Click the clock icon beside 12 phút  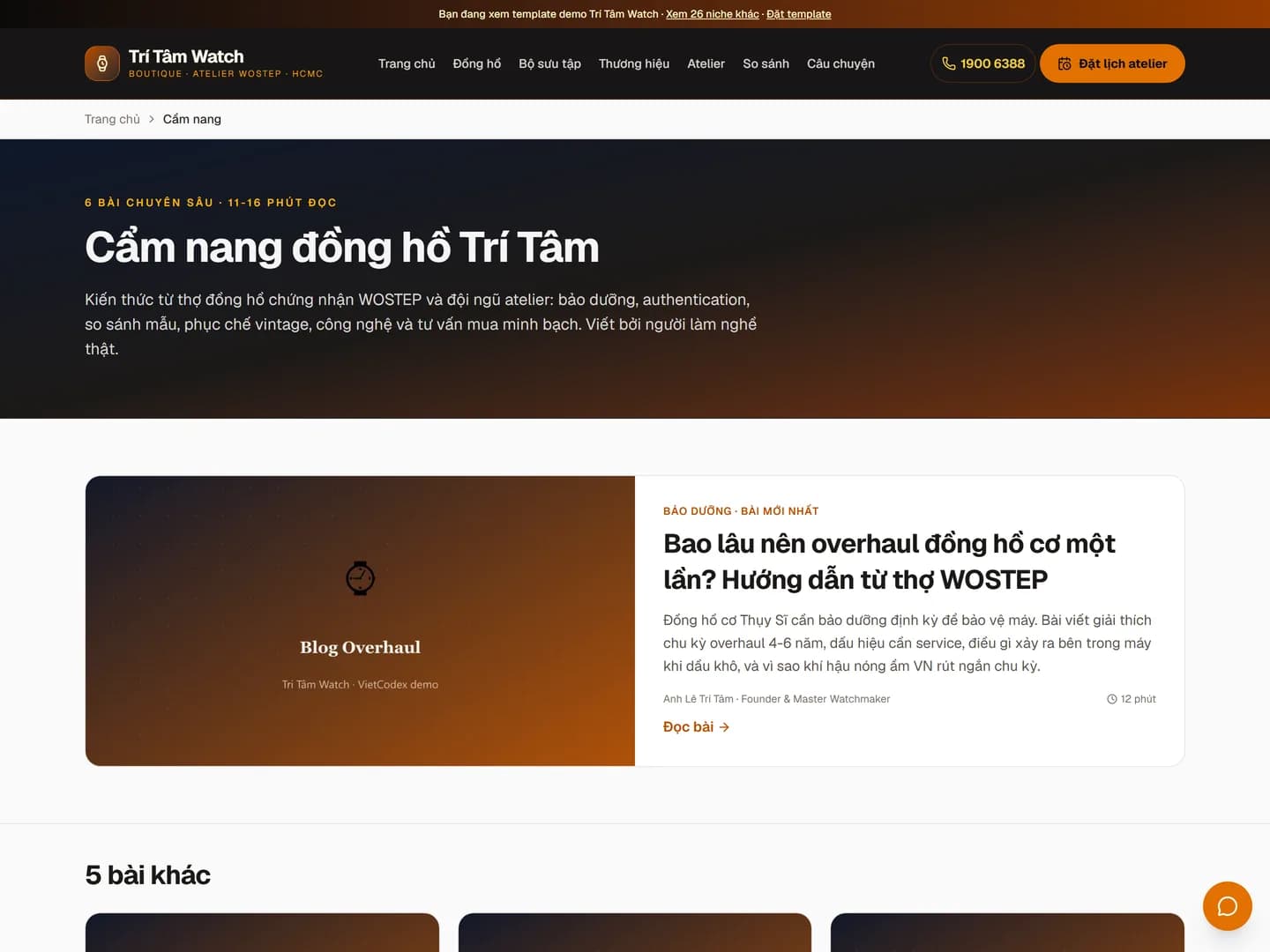(x=1112, y=699)
